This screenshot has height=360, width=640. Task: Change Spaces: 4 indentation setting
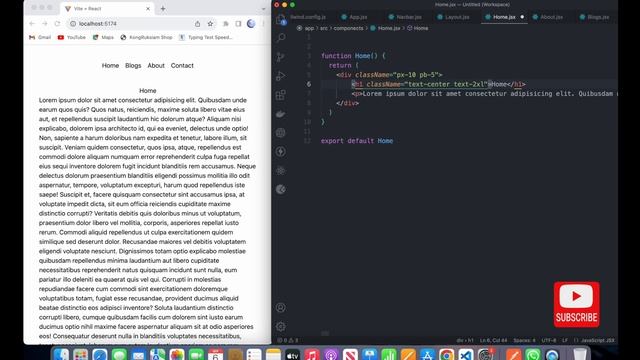tap(524, 340)
